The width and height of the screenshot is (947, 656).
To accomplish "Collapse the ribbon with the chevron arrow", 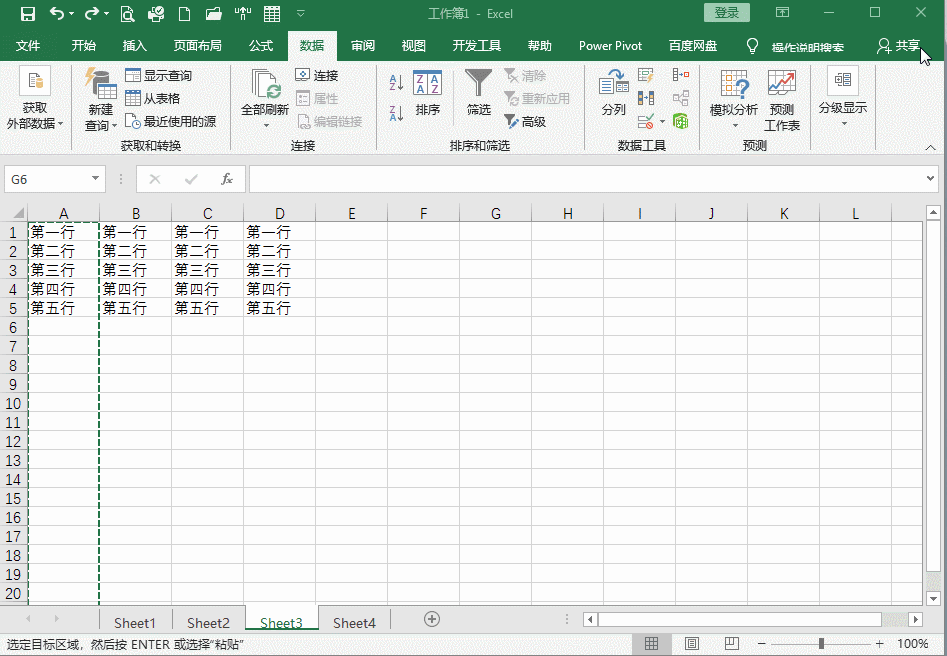I will (x=930, y=147).
